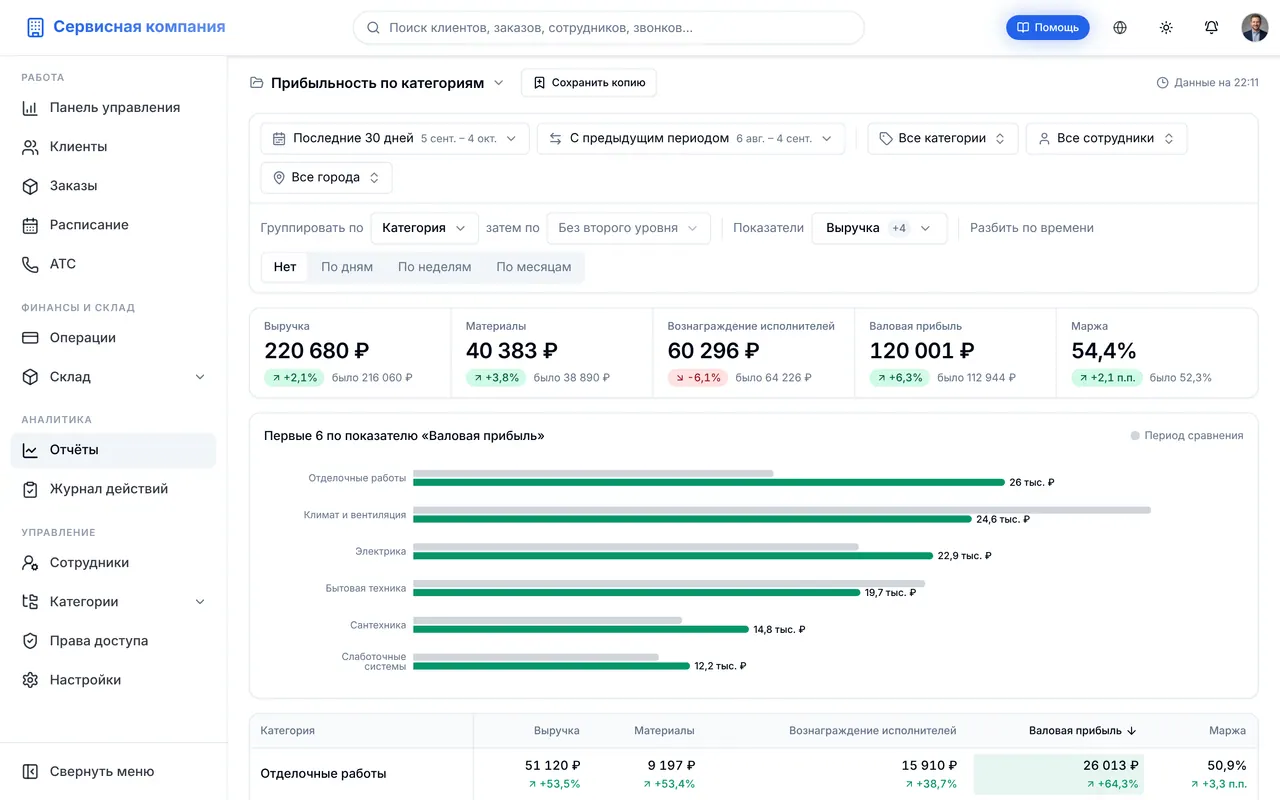This screenshot has height=800, width=1280.
Task: Open the Расписание section
Action: [113, 225]
